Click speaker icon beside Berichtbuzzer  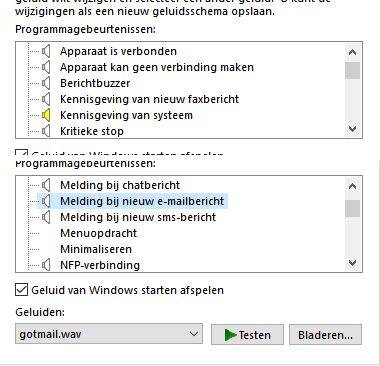46,83
